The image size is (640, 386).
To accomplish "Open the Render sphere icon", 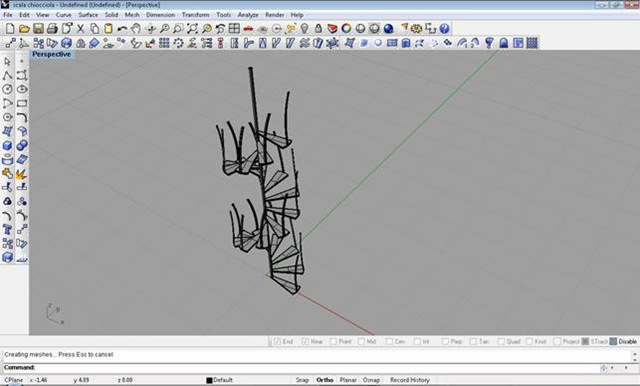I will tap(388, 29).
